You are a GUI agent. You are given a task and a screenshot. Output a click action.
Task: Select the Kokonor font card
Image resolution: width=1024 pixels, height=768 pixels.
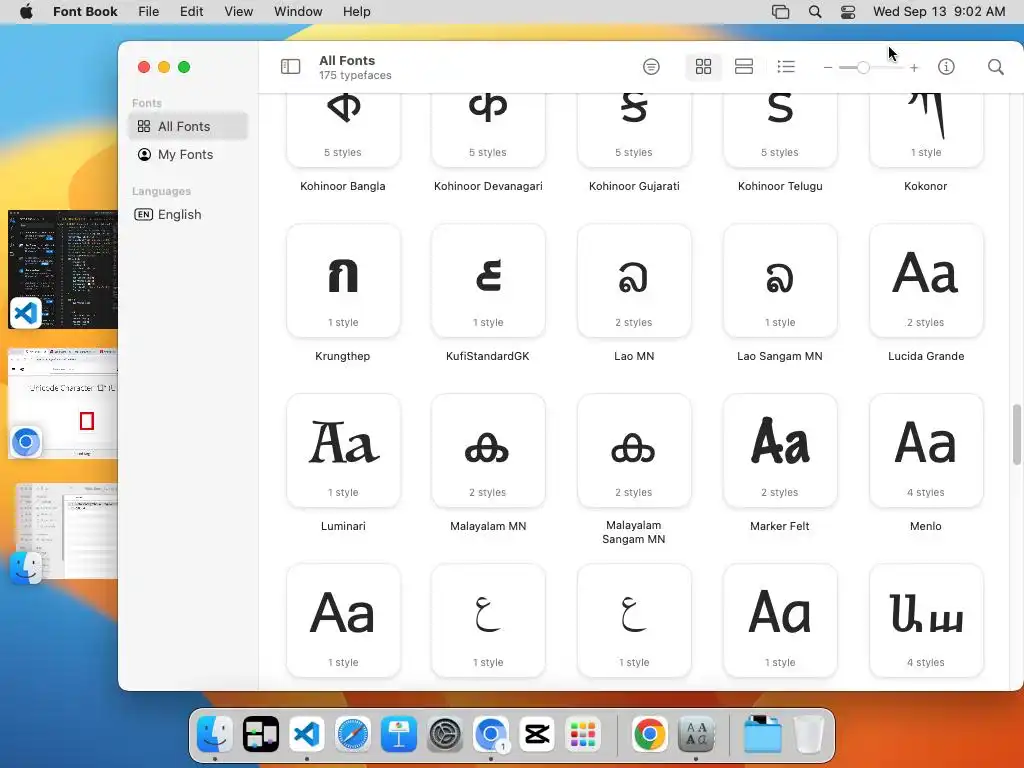click(x=926, y=131)
